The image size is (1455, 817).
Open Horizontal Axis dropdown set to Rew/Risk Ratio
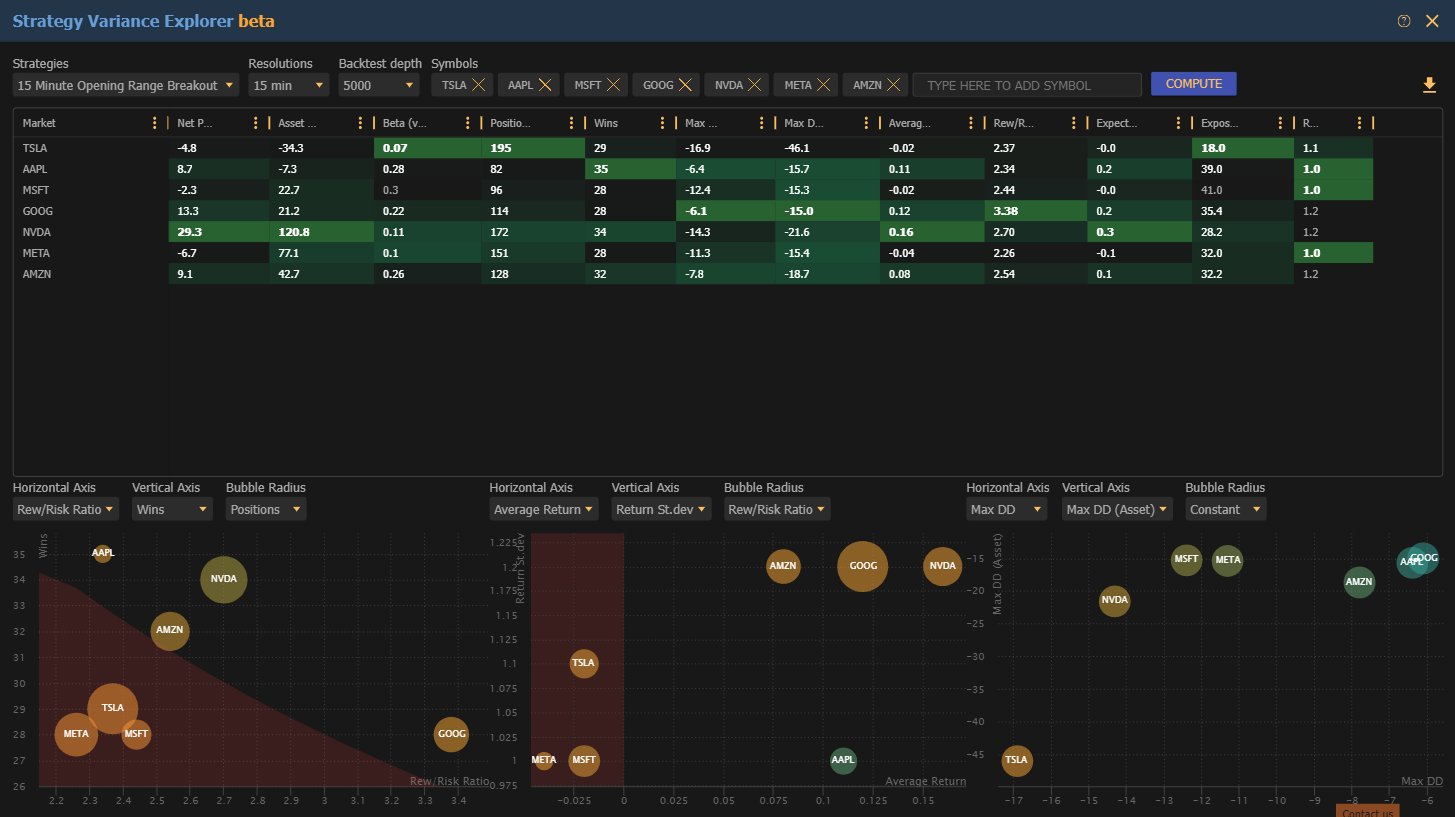point(66,509)
